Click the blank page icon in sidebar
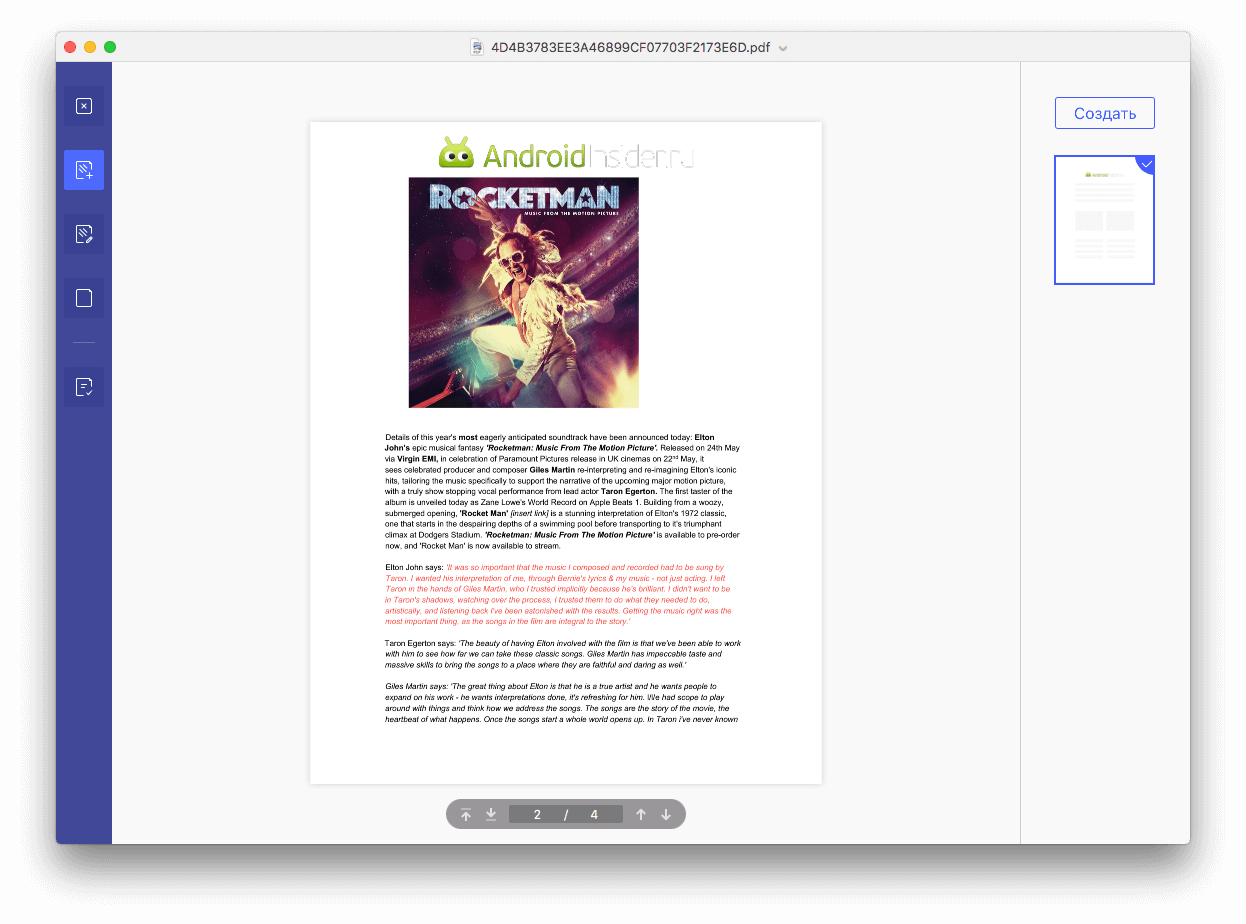Image resolution: width=1246 pixels, height=924 pixels. pos(84,298)
